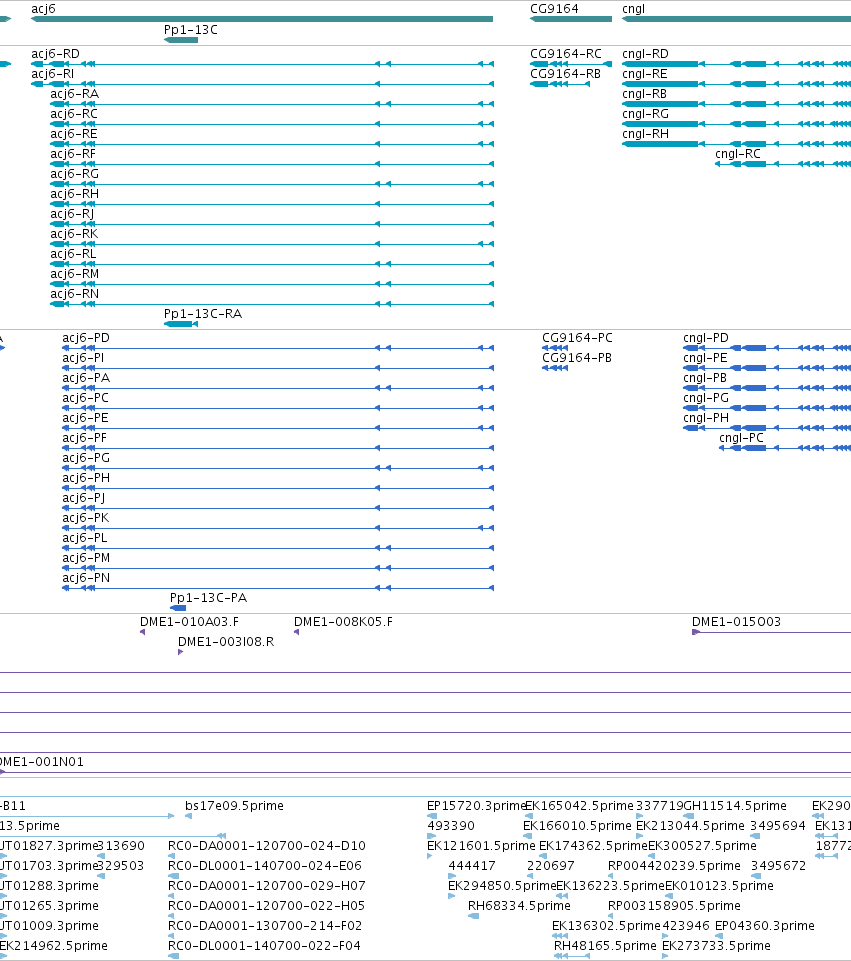Select protein acj6-PK
The height and width of the screenshot is (961, 851).
tap(86, 518)
